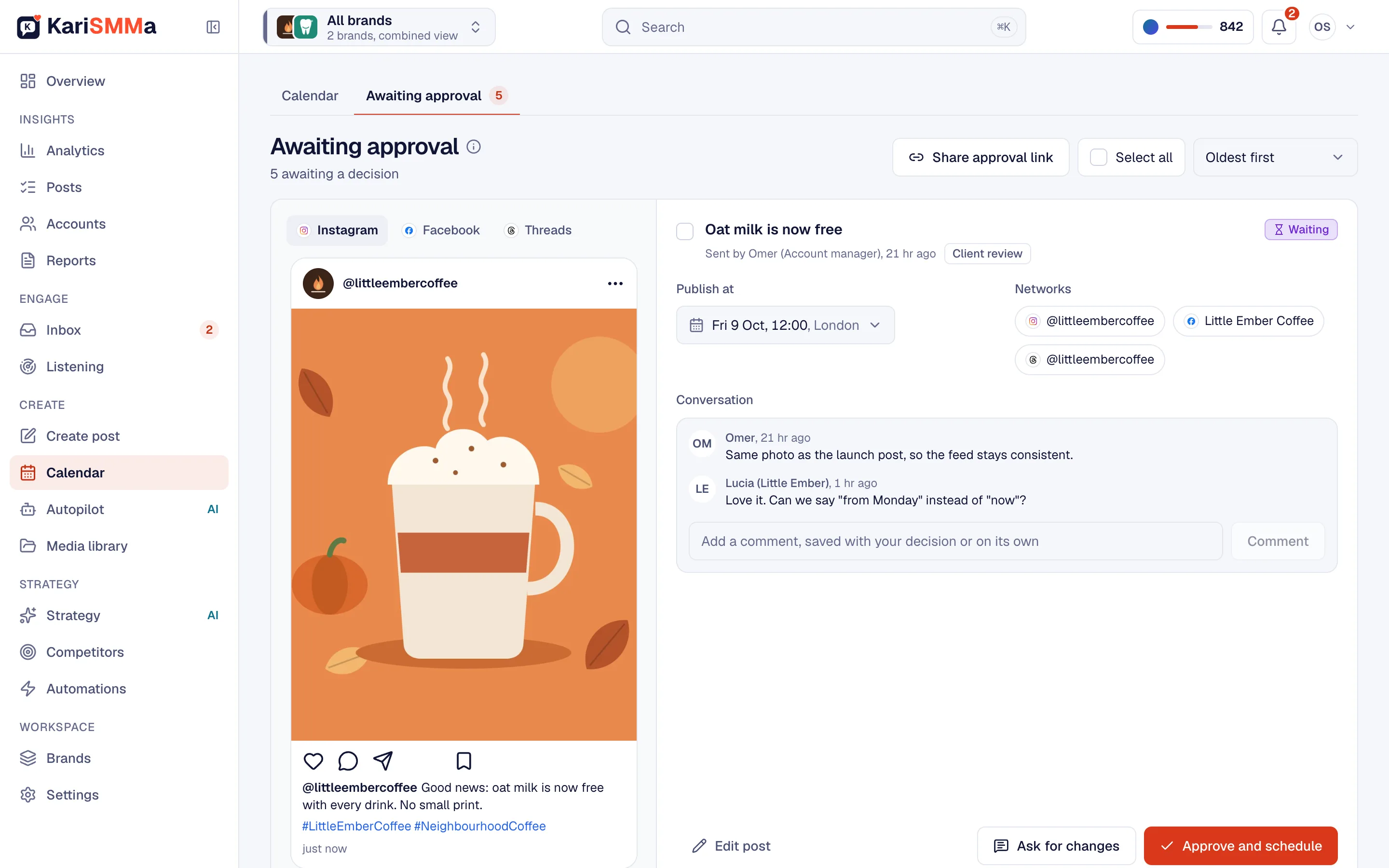Image resolution: width=1389 pixels, height=868 pixels.
Task: Click the Search field
Action: [x=813, y=27]
